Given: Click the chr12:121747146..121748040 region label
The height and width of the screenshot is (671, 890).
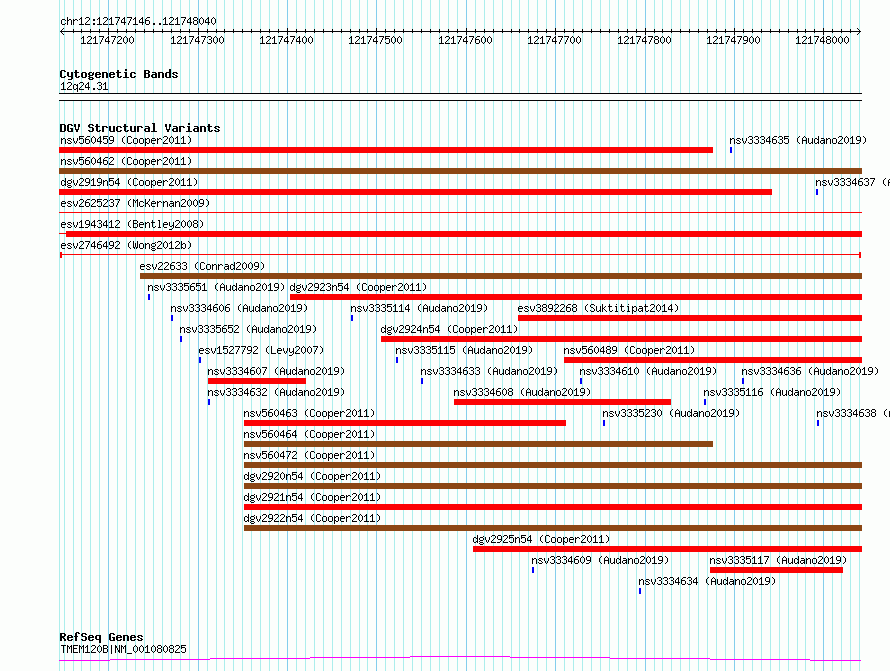Looking at the screenshot, I should (x=138, y=22).
